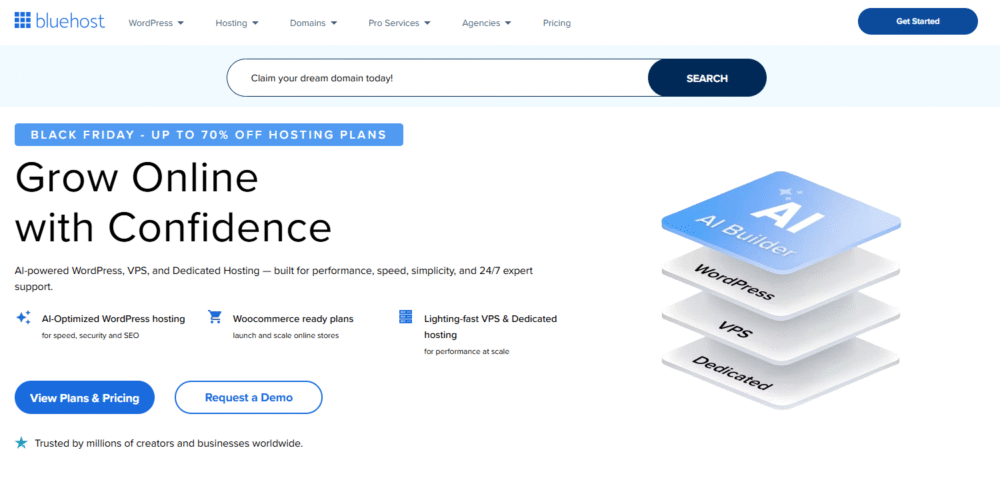This screenshot has width=1000, height=494.
Task: Click the Grow Online with Confidence heading
Action: tap(173, 202)
